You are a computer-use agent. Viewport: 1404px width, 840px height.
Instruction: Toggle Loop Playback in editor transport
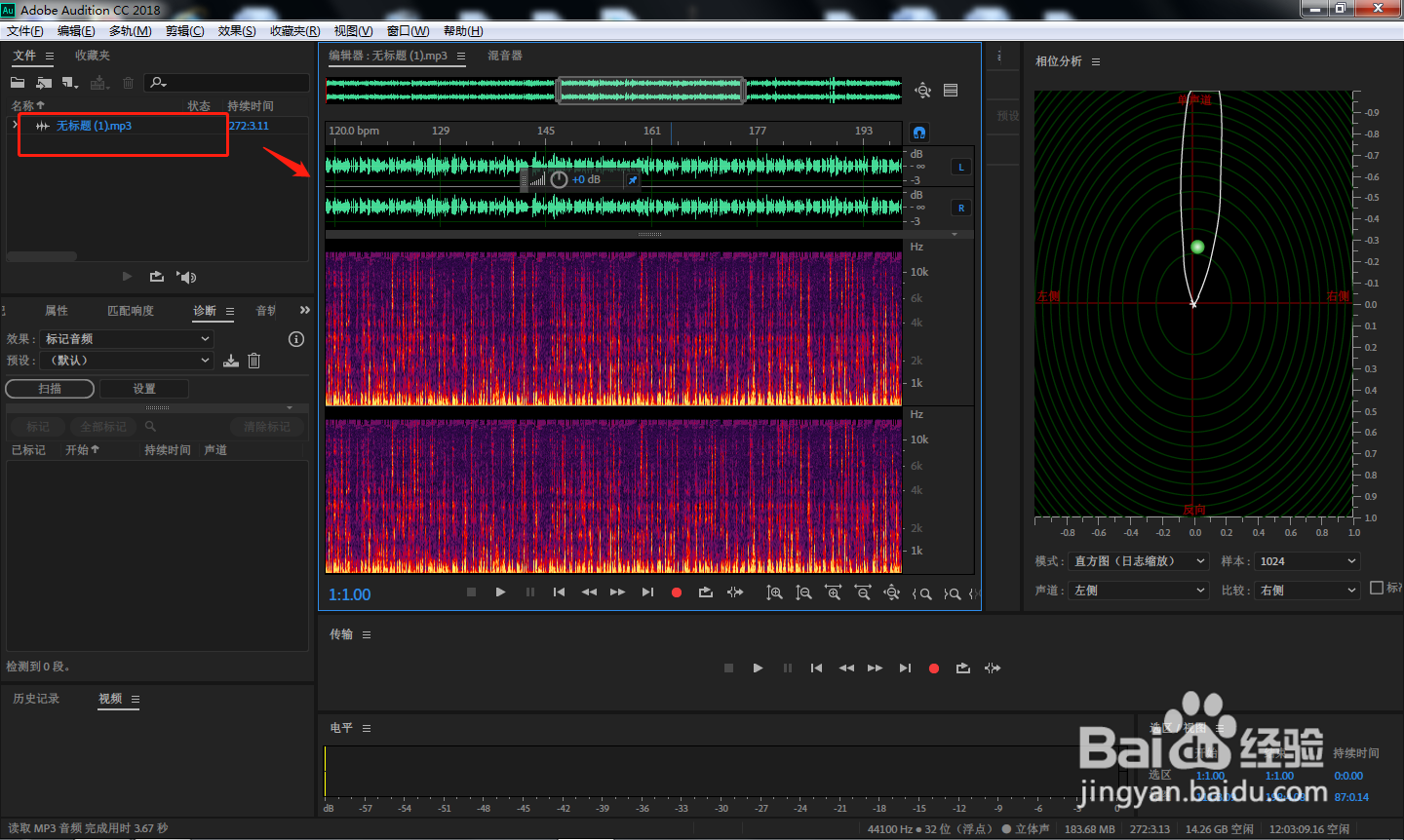pos(706,592)
